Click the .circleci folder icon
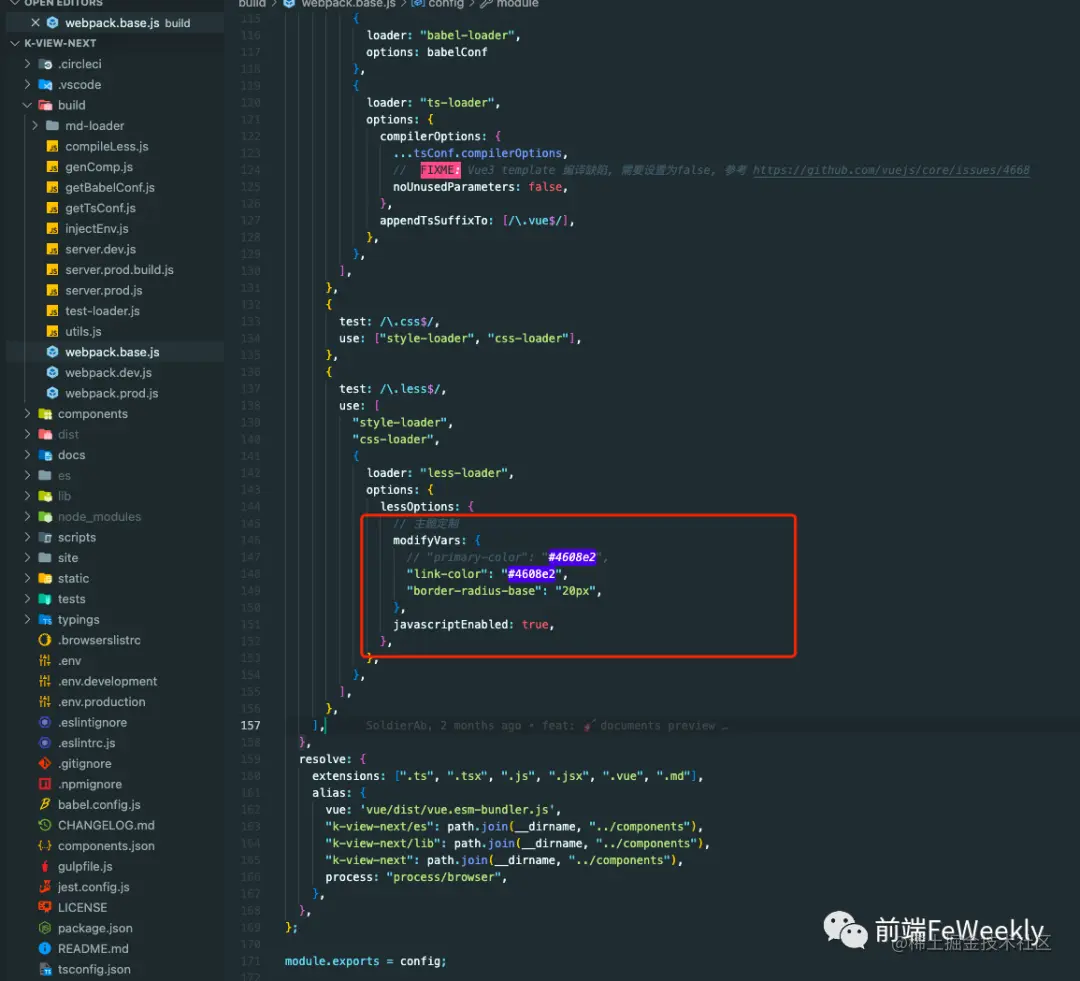This screenshot has height=981, width=1080. 45,64
